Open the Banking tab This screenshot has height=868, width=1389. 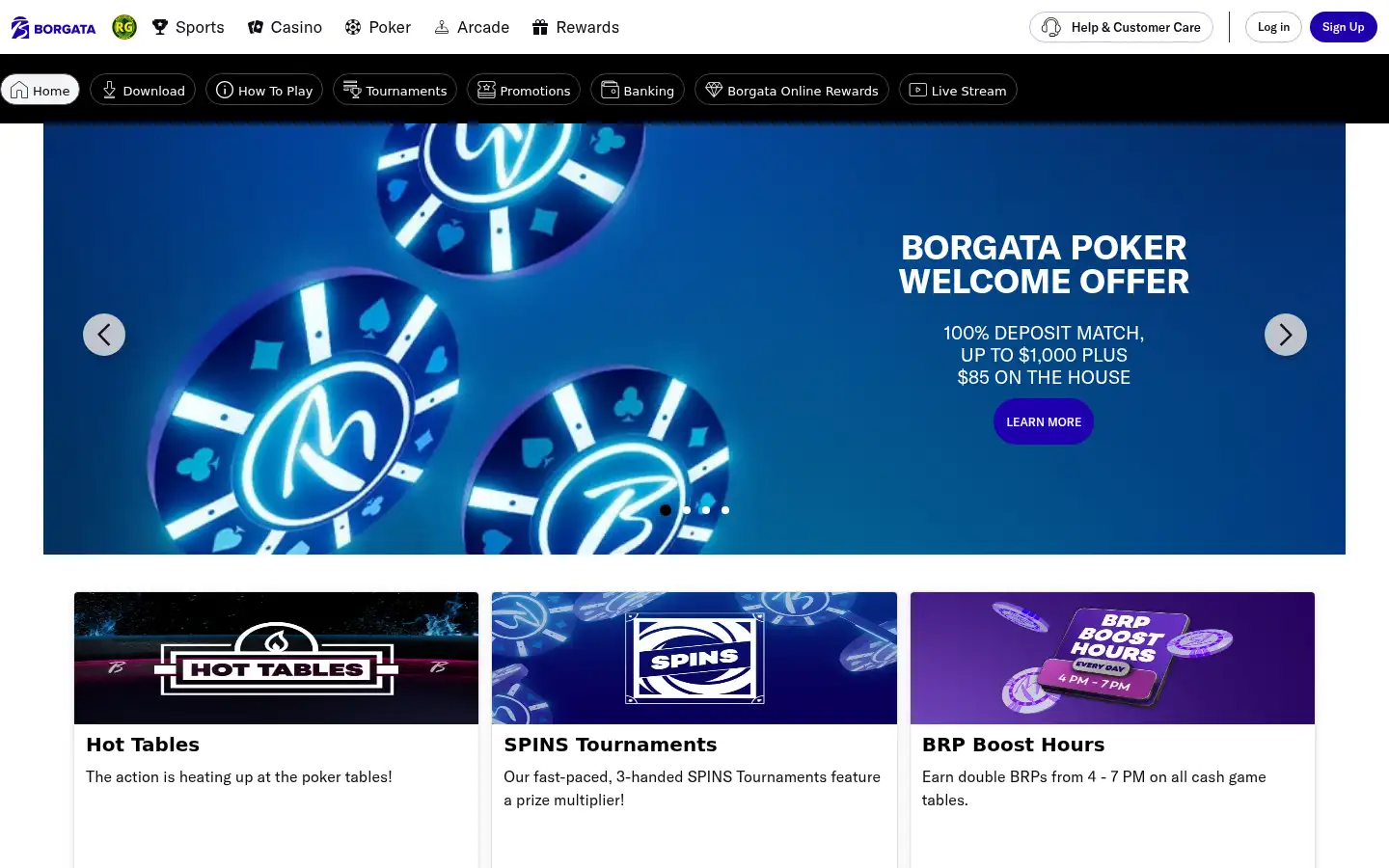pyautogui.click(x=638, y=90)
